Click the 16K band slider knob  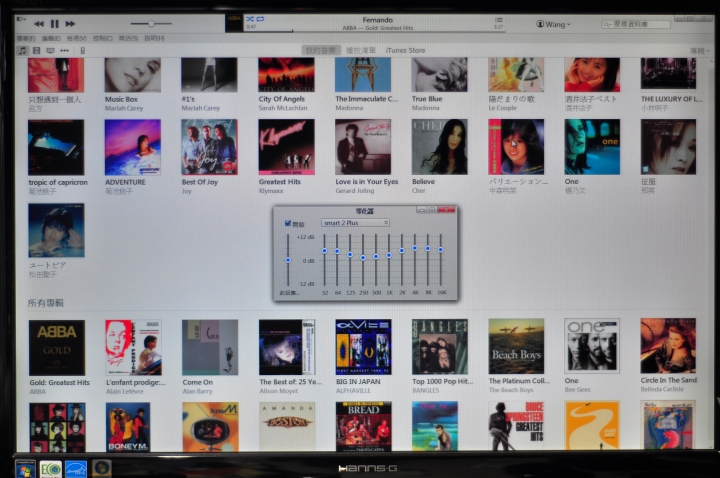(x=440, y=249)
